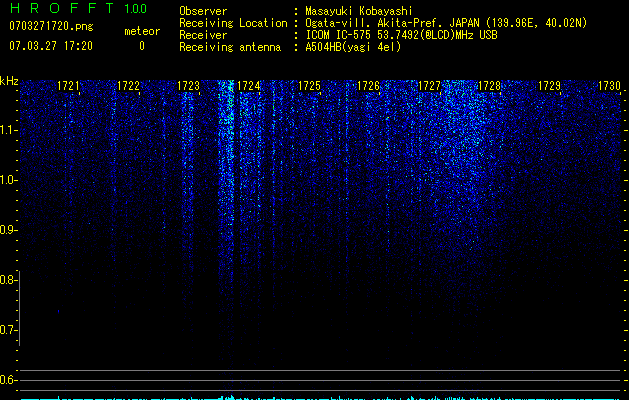629x400 pixels.
Task: Click the 'Observer' field label
Action: pos(203,11)
